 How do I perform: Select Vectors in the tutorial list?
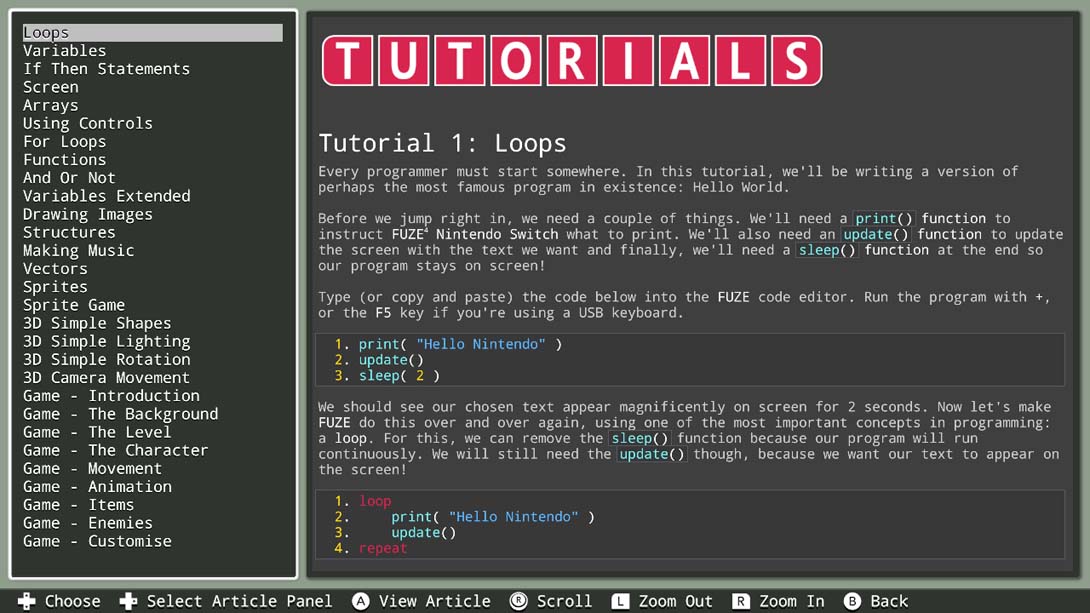55,268
